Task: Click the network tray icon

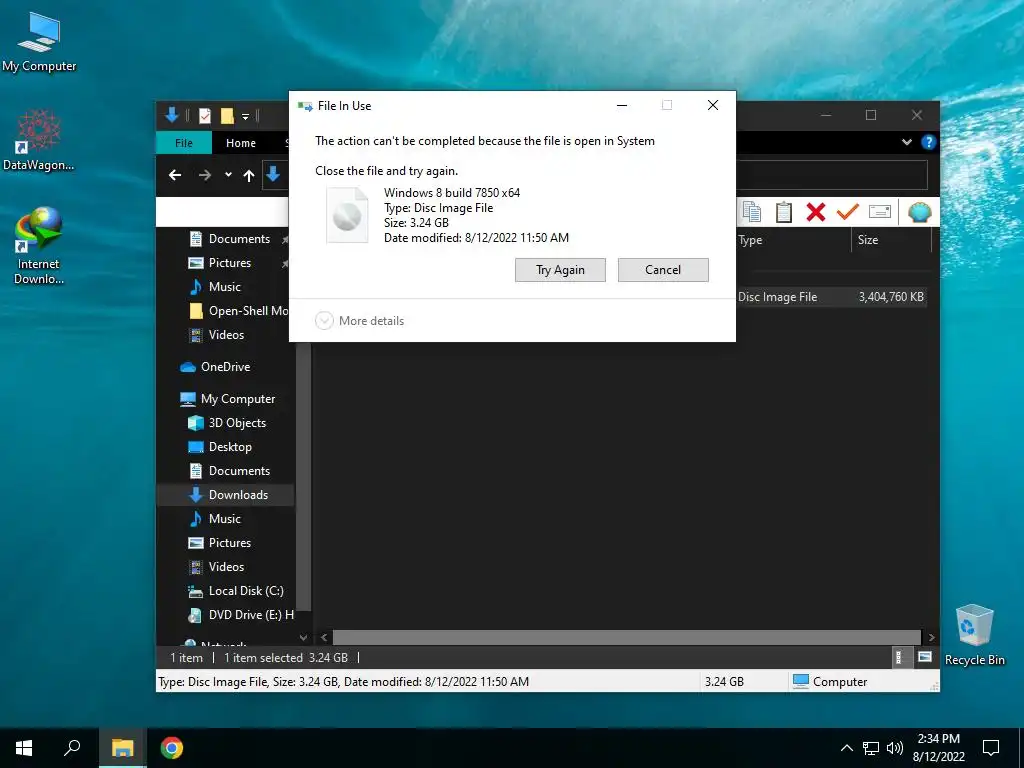Action: coord(871,748)
